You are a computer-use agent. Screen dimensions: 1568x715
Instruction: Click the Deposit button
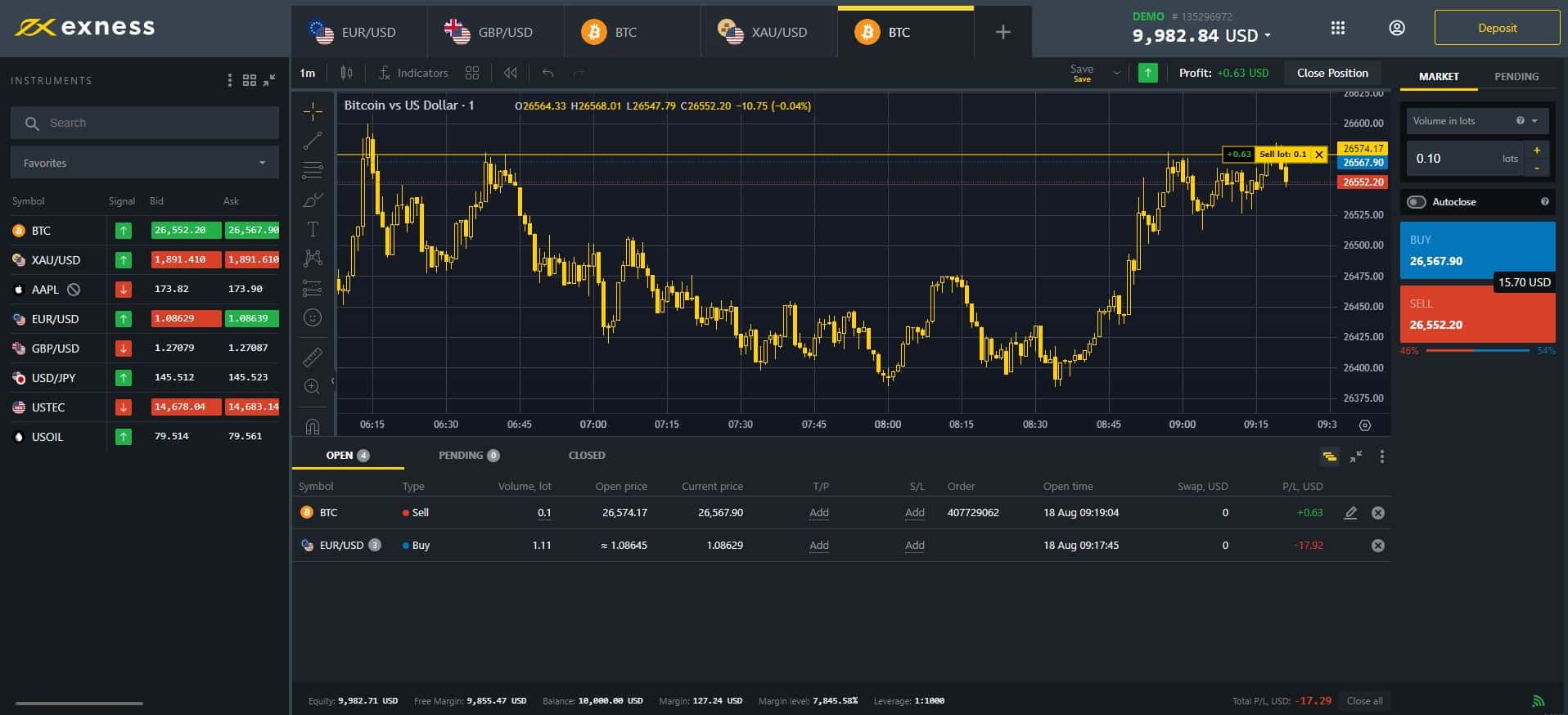pos(1497,28)
